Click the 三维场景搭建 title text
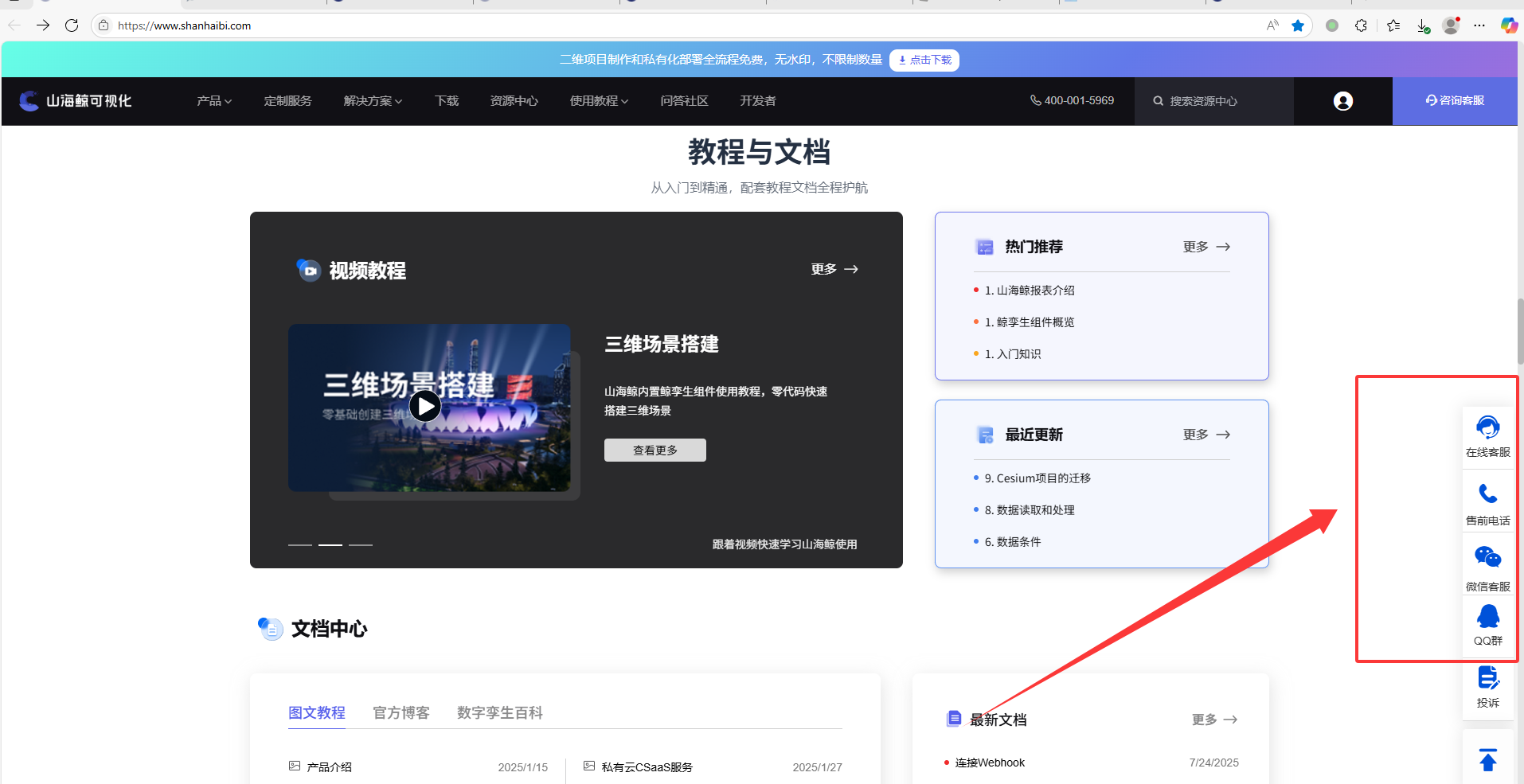This screenshot has width=1524, height=784. (x=662, y=344)
